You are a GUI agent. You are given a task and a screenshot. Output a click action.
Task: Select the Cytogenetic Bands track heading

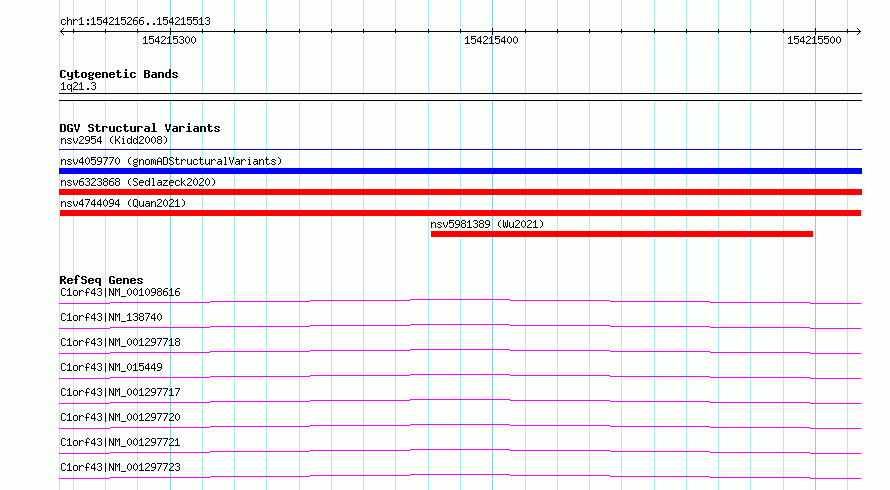119,74
